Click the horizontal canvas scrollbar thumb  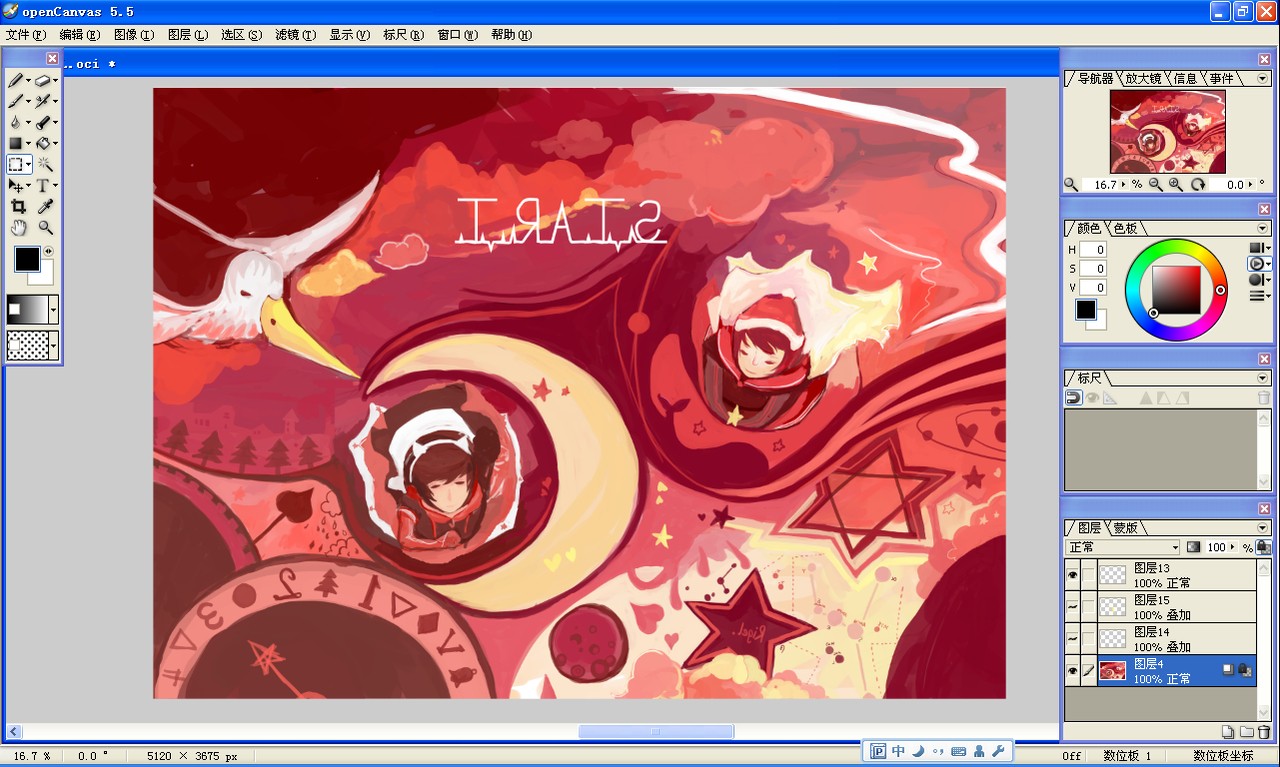(x=656, y=732)
